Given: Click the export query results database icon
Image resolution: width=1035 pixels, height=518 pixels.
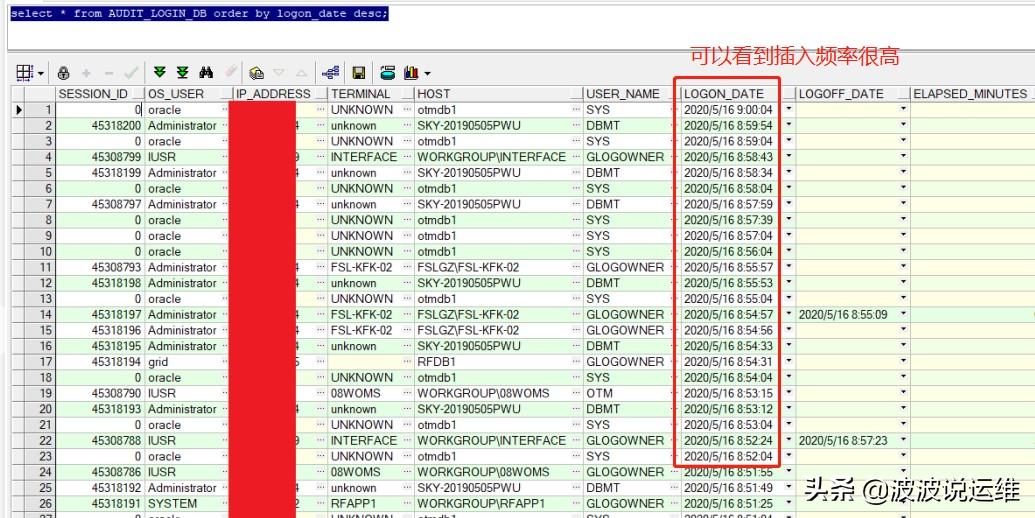Looking at the screenshot, I should [x=388, y=73].
